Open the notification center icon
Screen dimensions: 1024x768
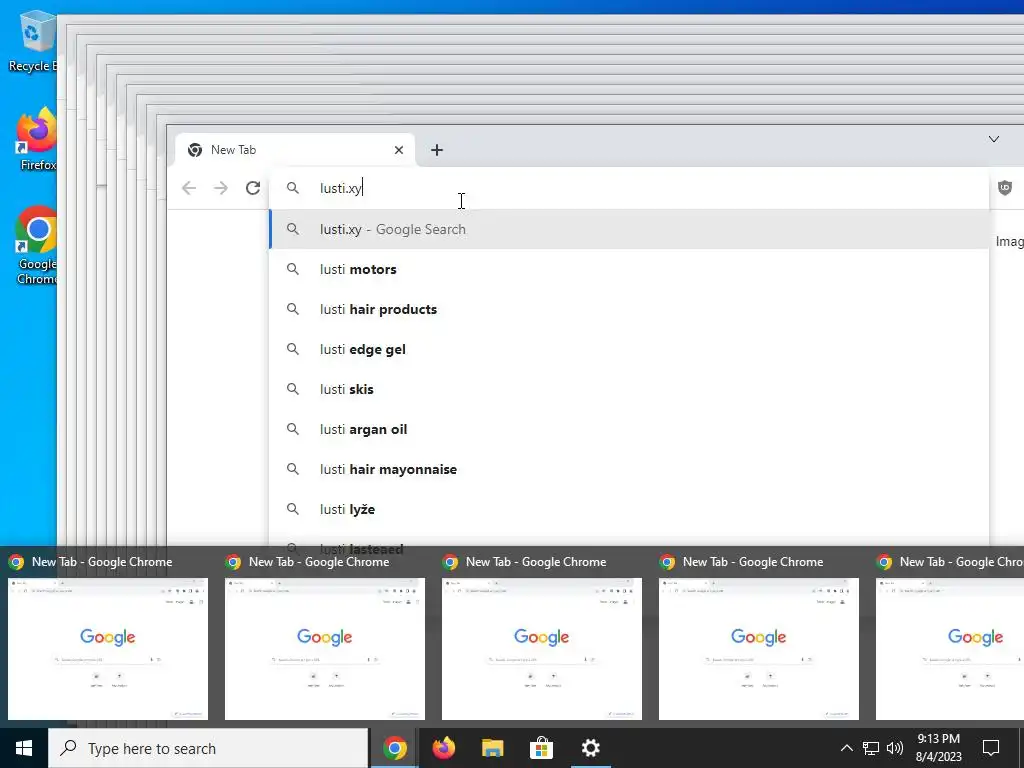[991, 748]
